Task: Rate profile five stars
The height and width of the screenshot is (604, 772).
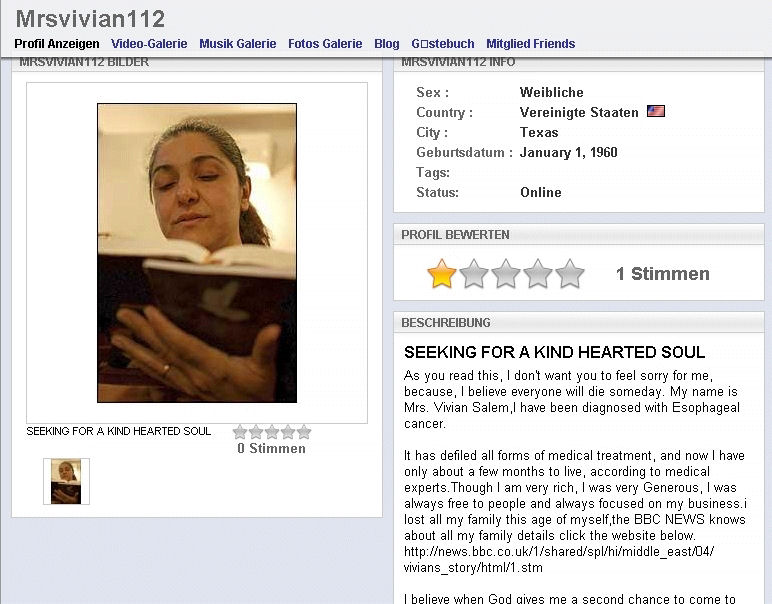Action: tap(570, 274)
